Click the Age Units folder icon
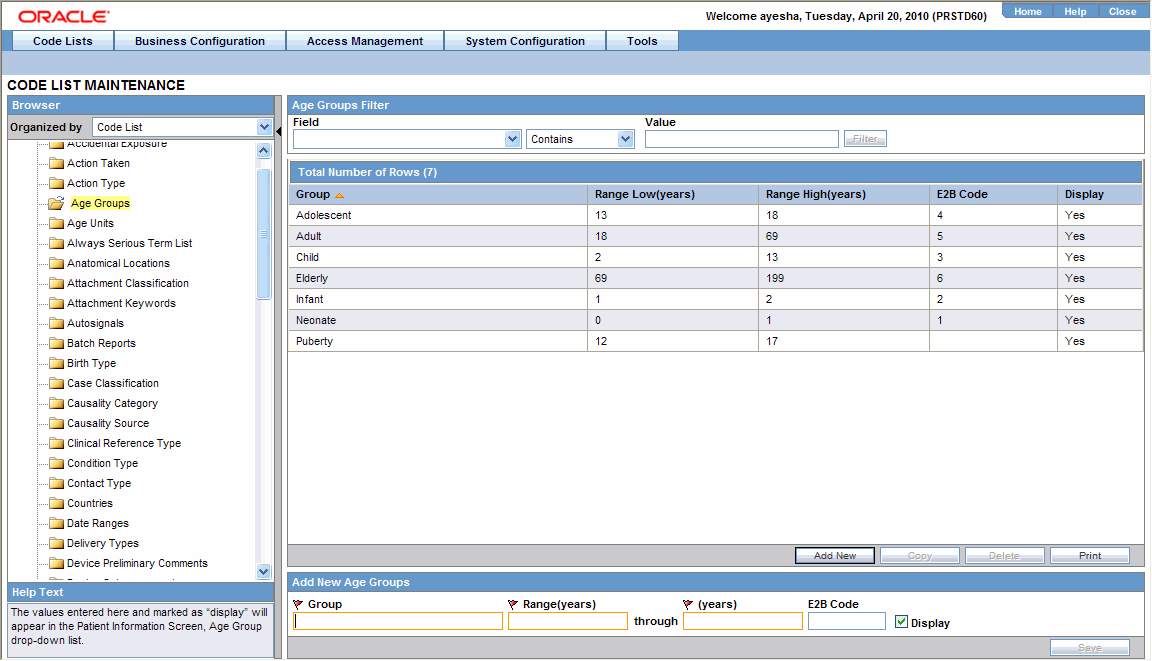Screen dimensions: 1152x661 coord(57,223)
